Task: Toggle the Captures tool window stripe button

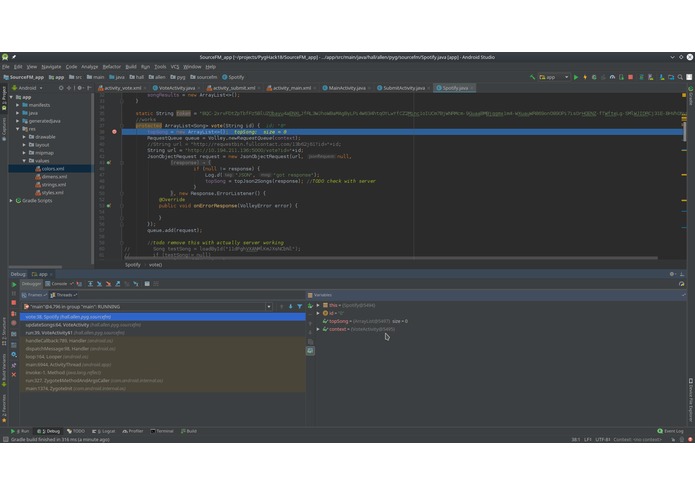Action: [x=4, y=128]
